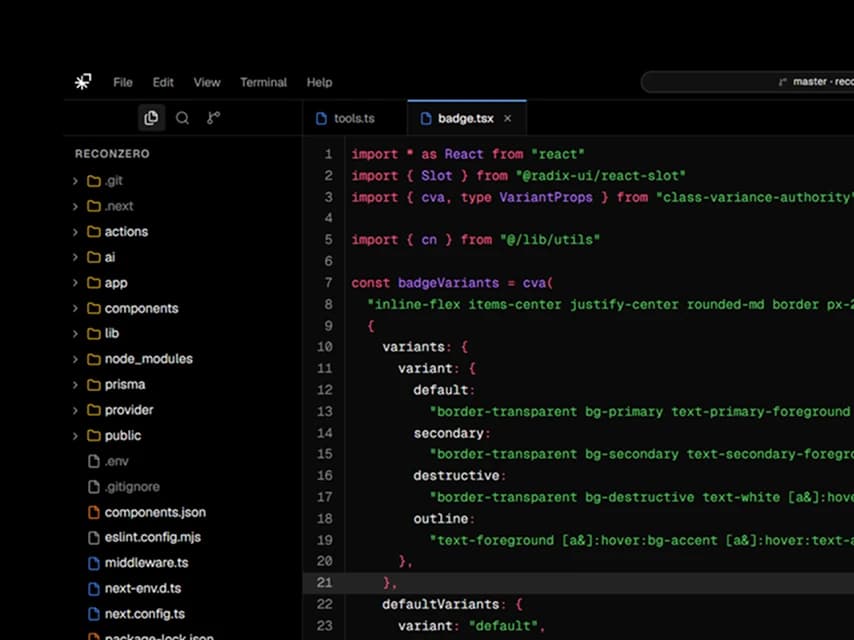Click the node_modules folder icon
The width and height of the screenshot is (854, 640).
point(94,359)
